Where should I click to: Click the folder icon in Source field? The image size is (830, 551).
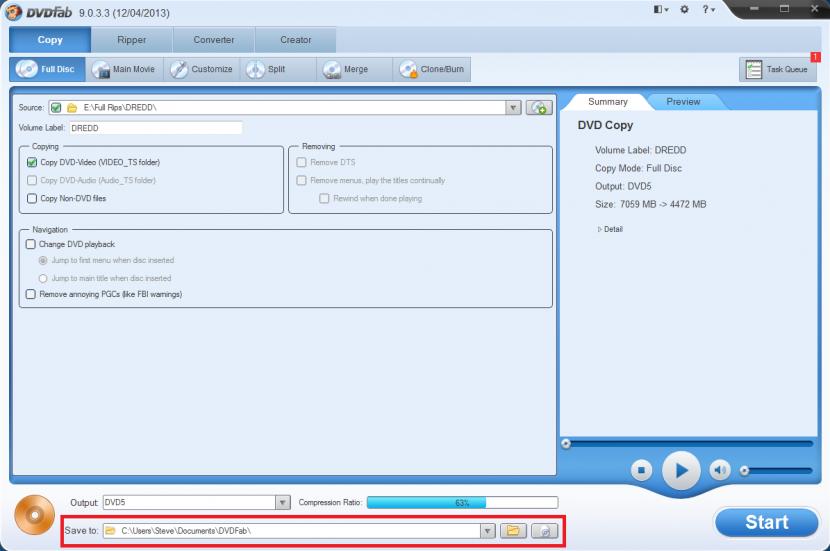[x=72, y=107]
